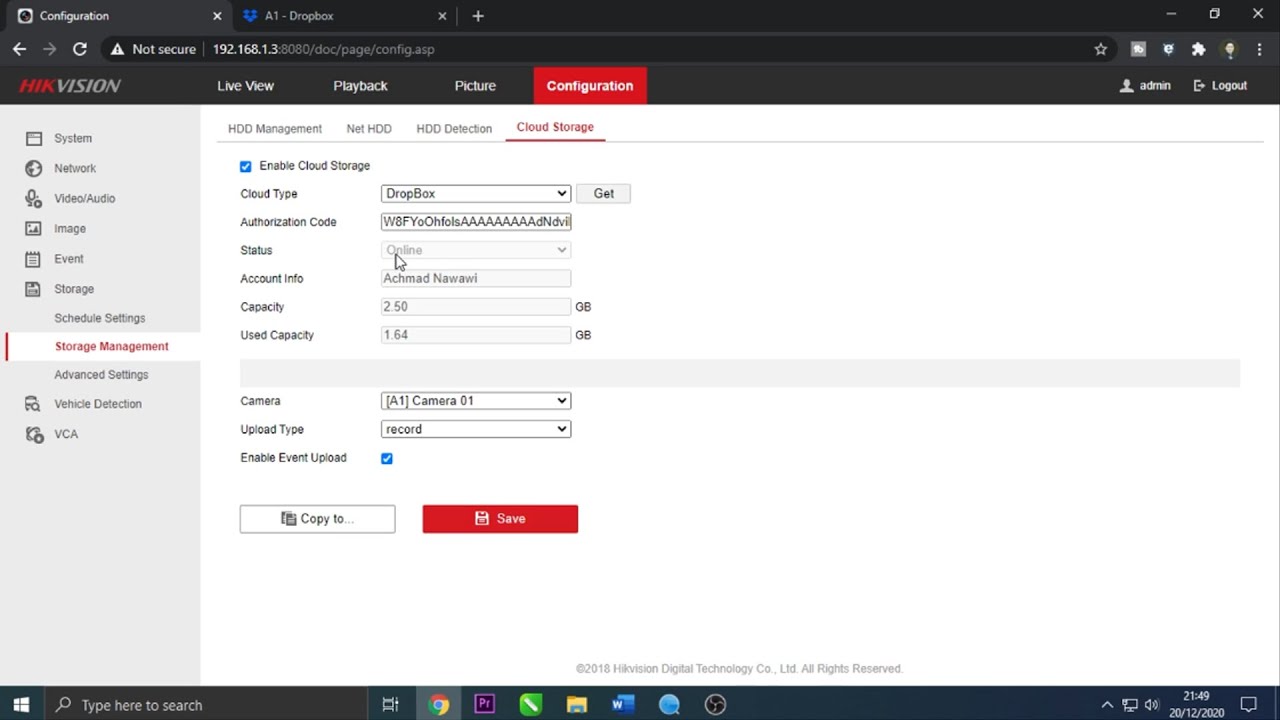Viewport: 1280px width, 720px height.
Task: Click the address bar URL
Action: (x=323, y=49)
